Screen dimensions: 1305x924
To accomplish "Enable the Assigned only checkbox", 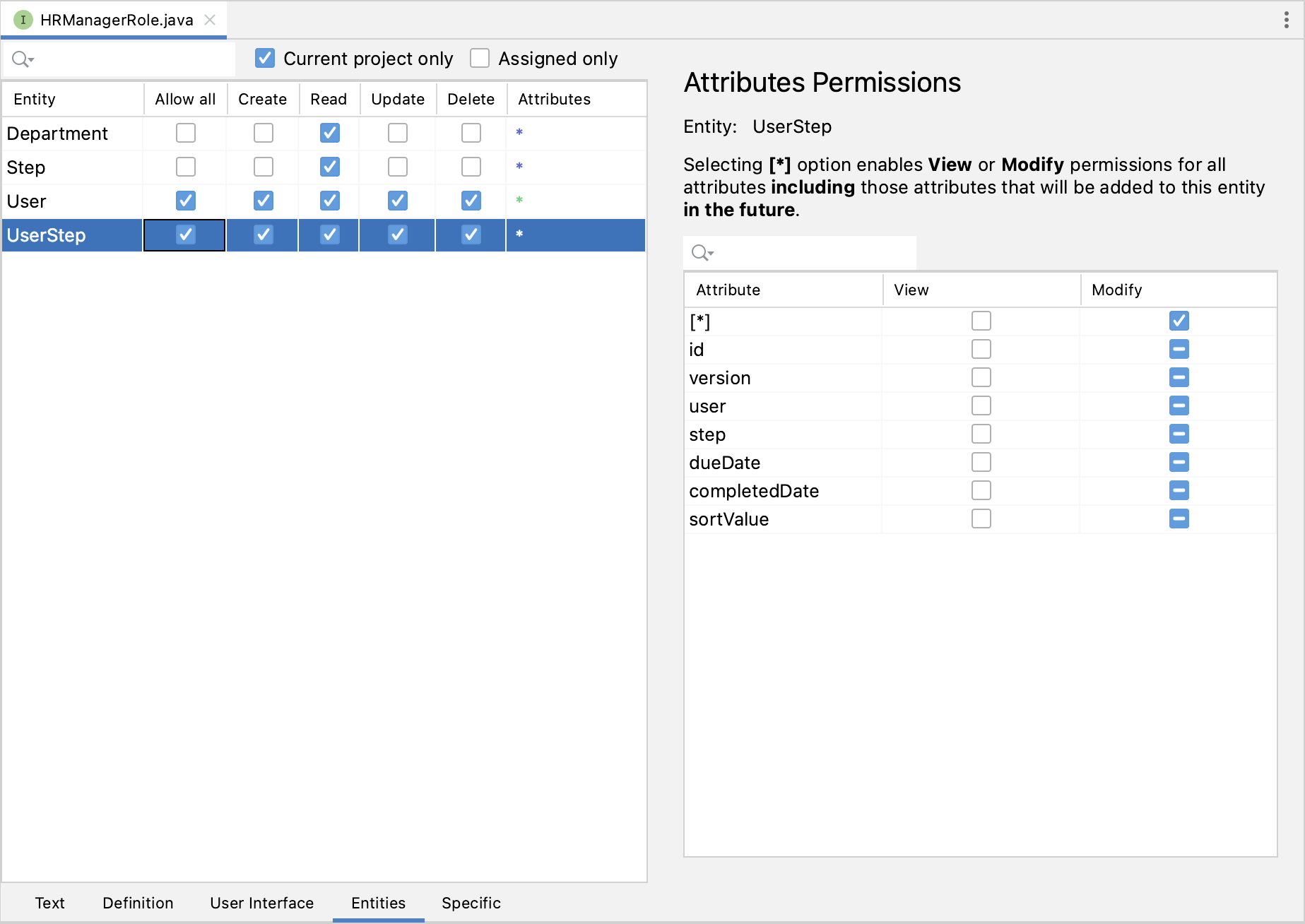I will (480, 58).
